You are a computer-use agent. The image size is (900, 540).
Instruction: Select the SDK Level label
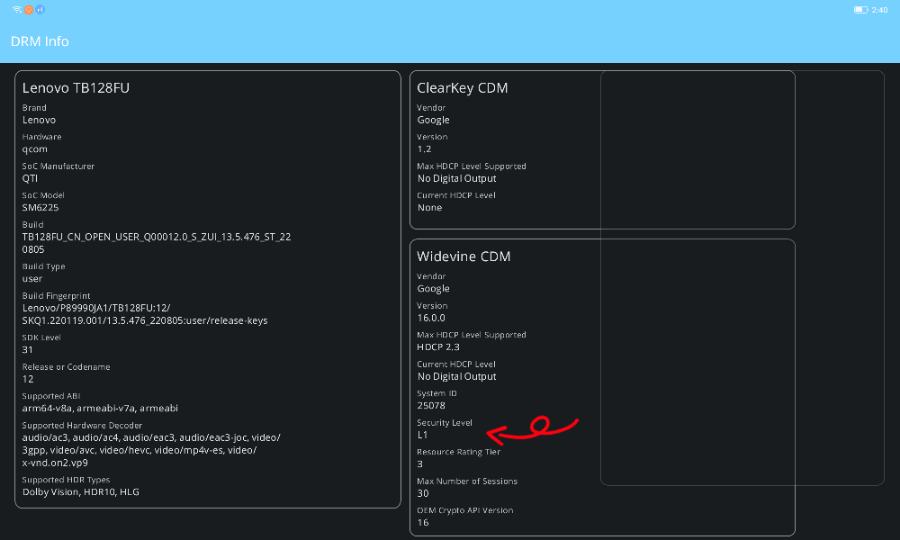[x=41, y=337]
